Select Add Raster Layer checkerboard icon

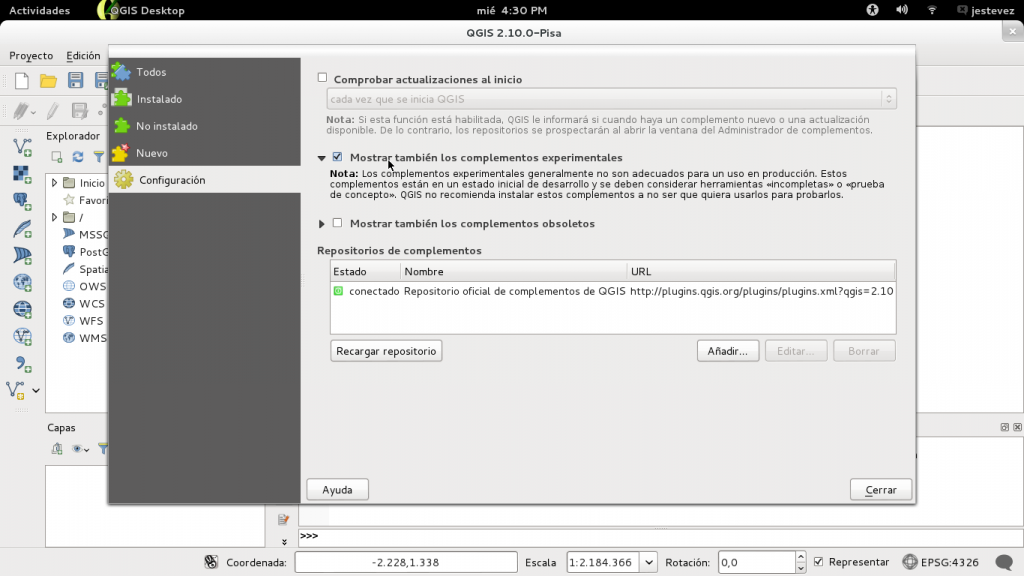point(22,174)
